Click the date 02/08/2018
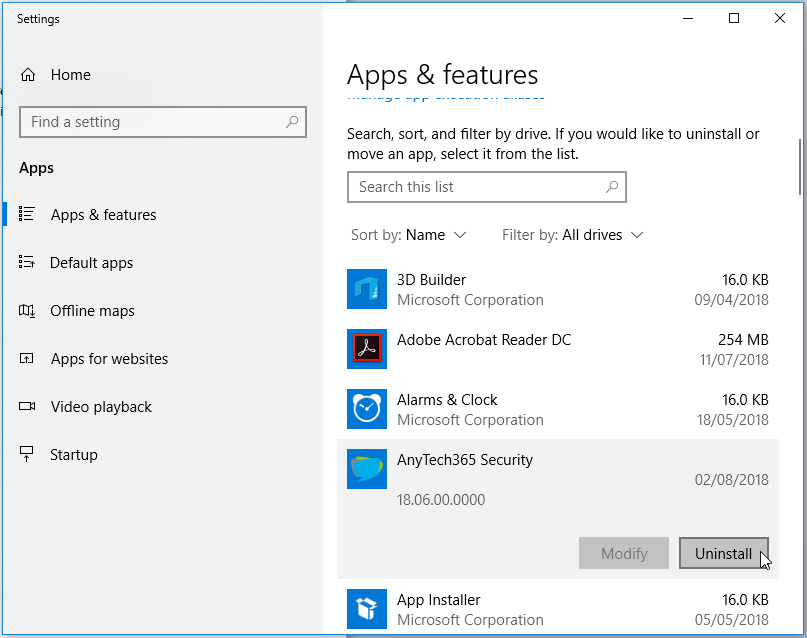807x638 pixels. click(731, 480)
